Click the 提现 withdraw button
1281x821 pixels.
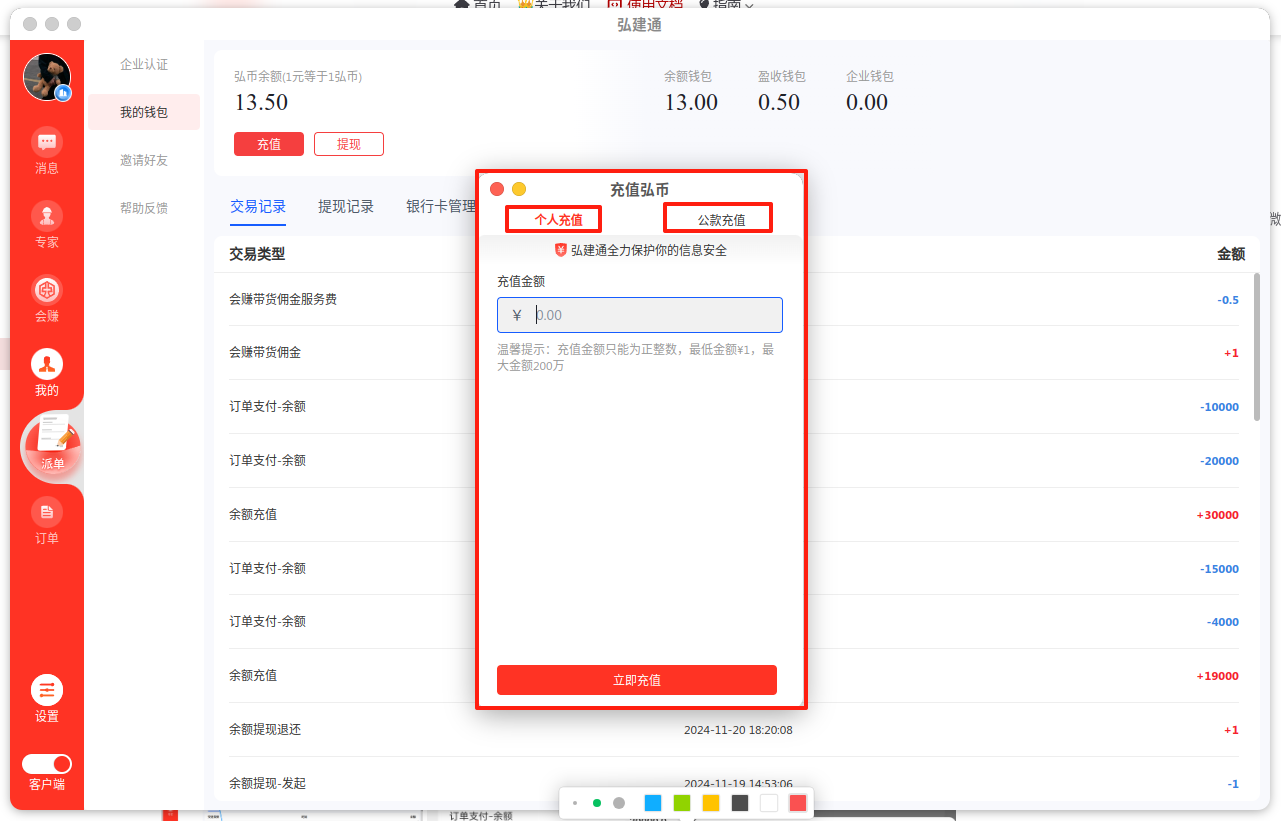tap(349, 144)
